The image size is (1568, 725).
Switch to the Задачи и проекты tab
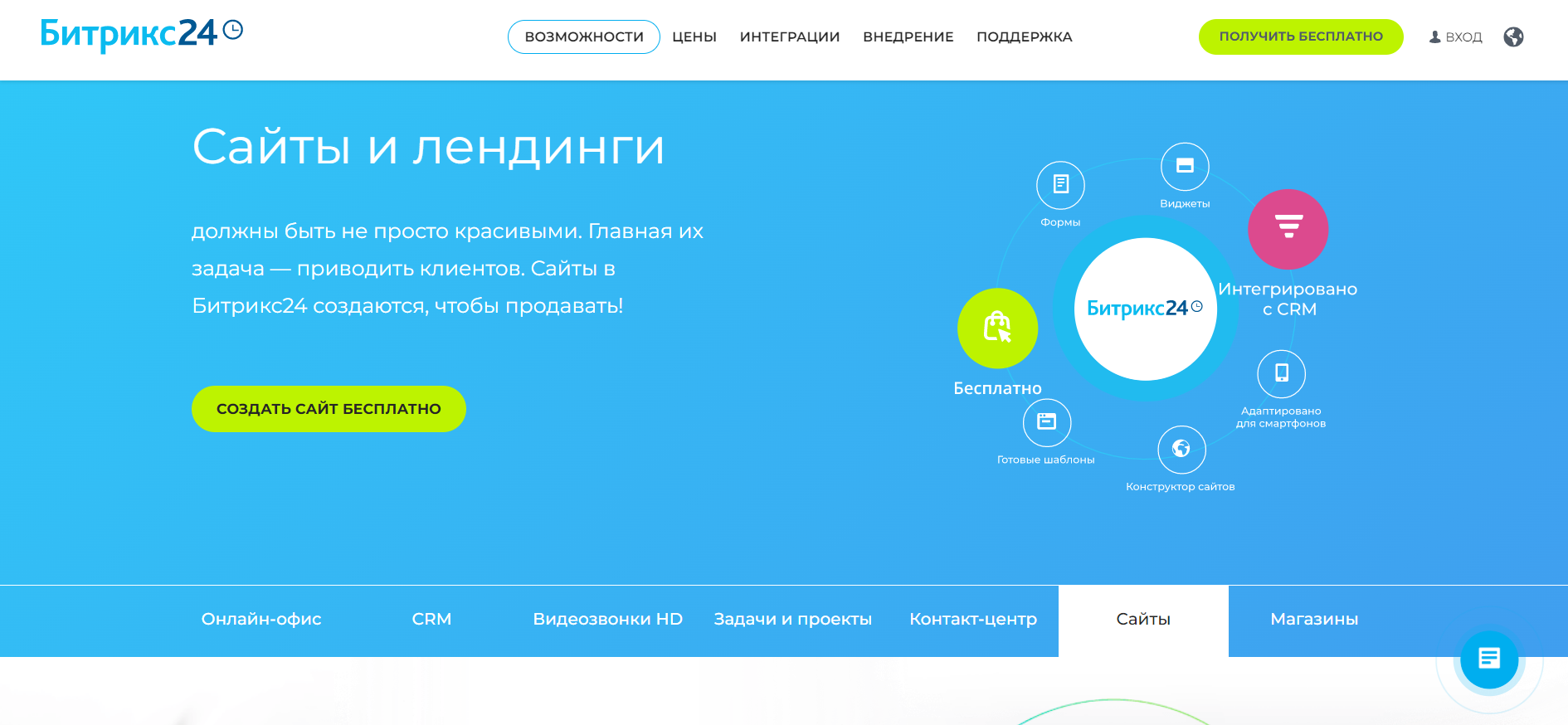point(793,620)
